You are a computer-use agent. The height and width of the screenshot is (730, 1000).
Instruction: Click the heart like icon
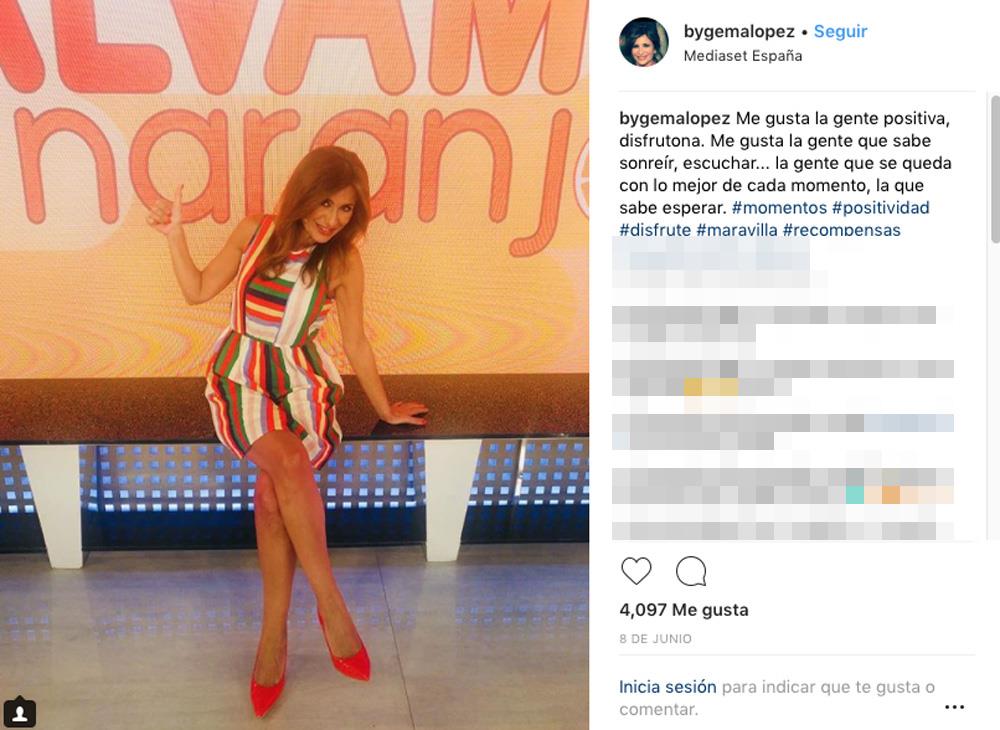636,571
